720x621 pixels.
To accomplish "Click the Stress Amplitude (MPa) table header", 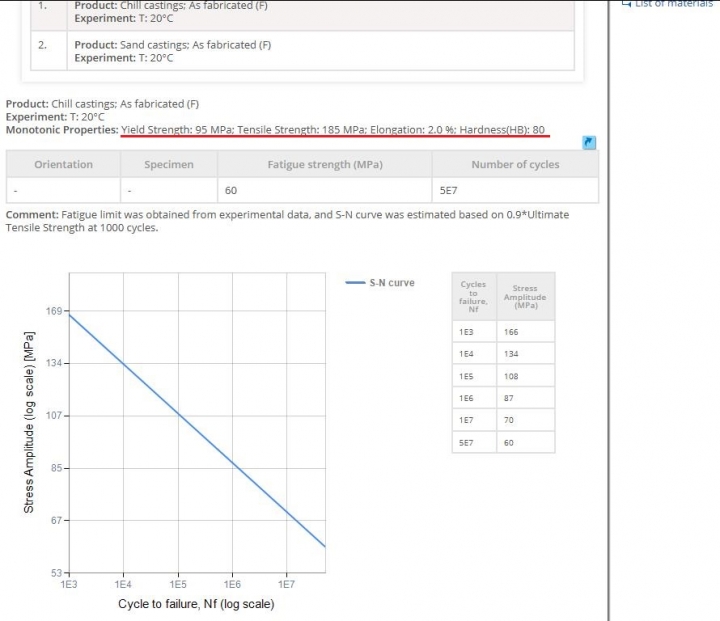I will 525,297.
